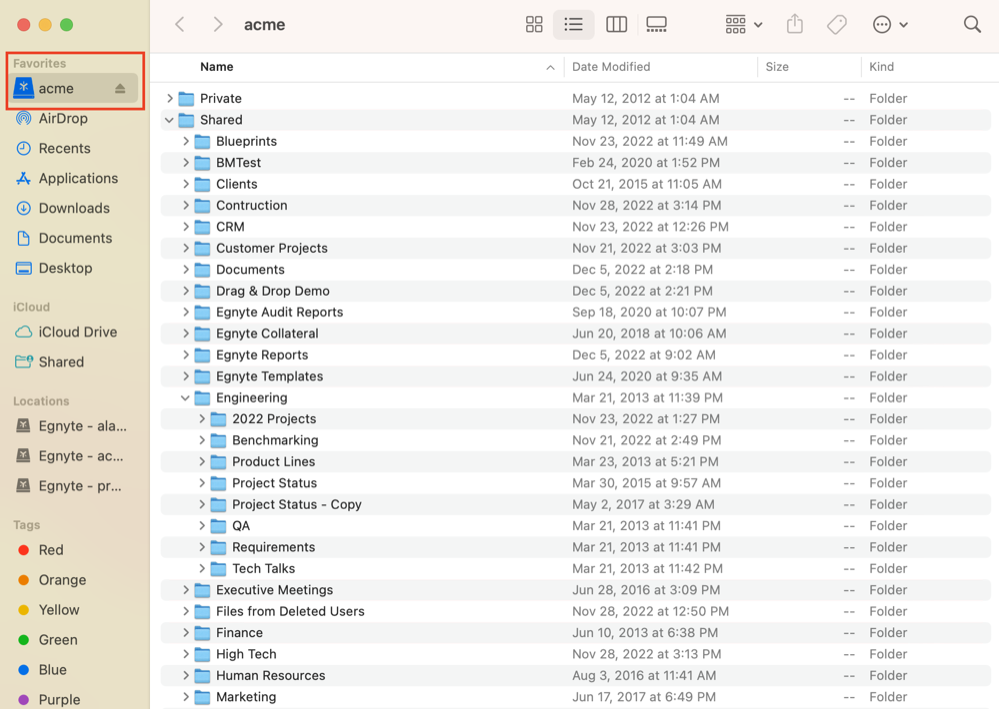Go back with the left chevron
Screen dimensions: 999x709
180,25
